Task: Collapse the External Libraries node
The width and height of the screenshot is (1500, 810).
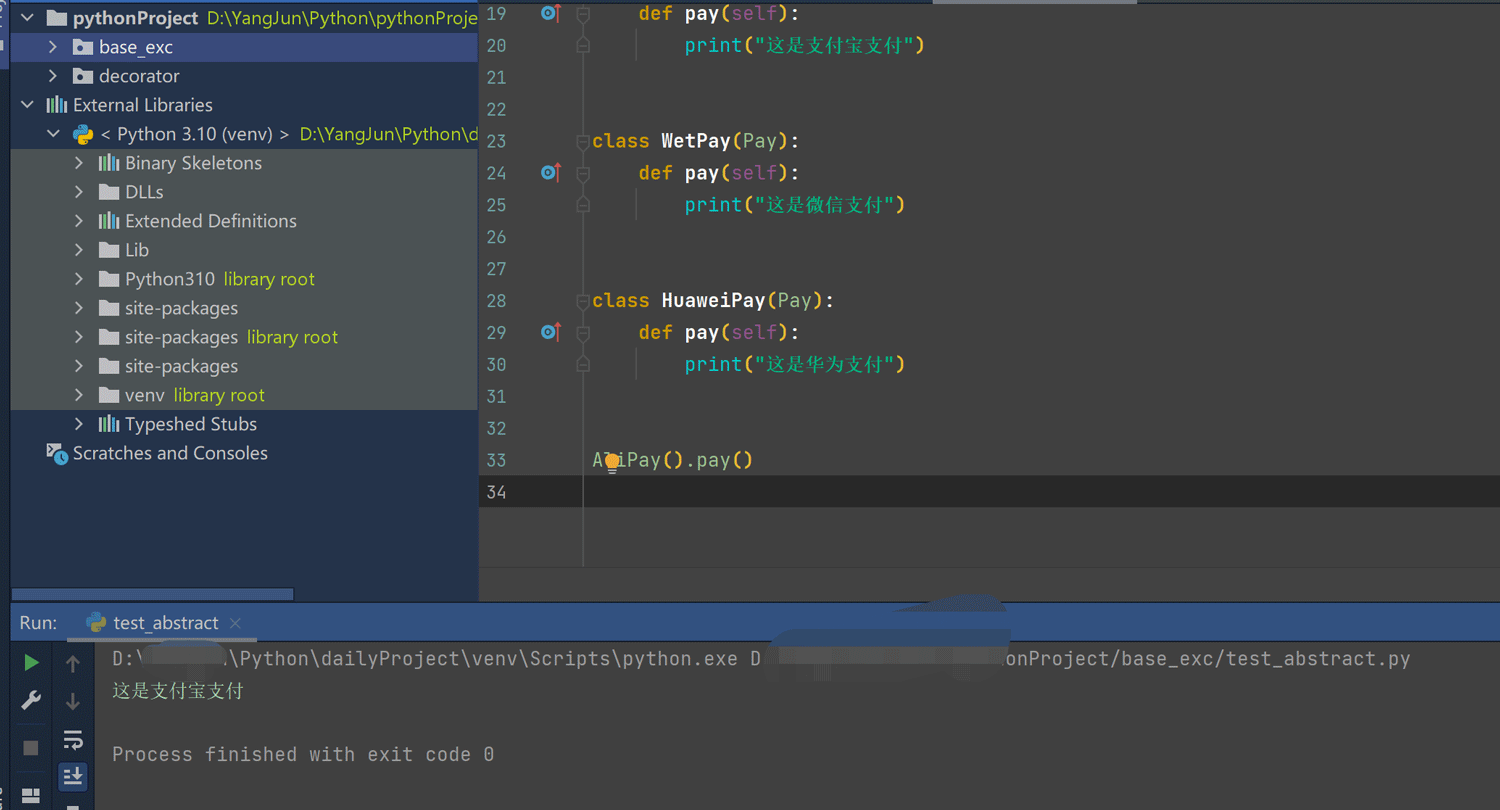Action: click(27, 105)
